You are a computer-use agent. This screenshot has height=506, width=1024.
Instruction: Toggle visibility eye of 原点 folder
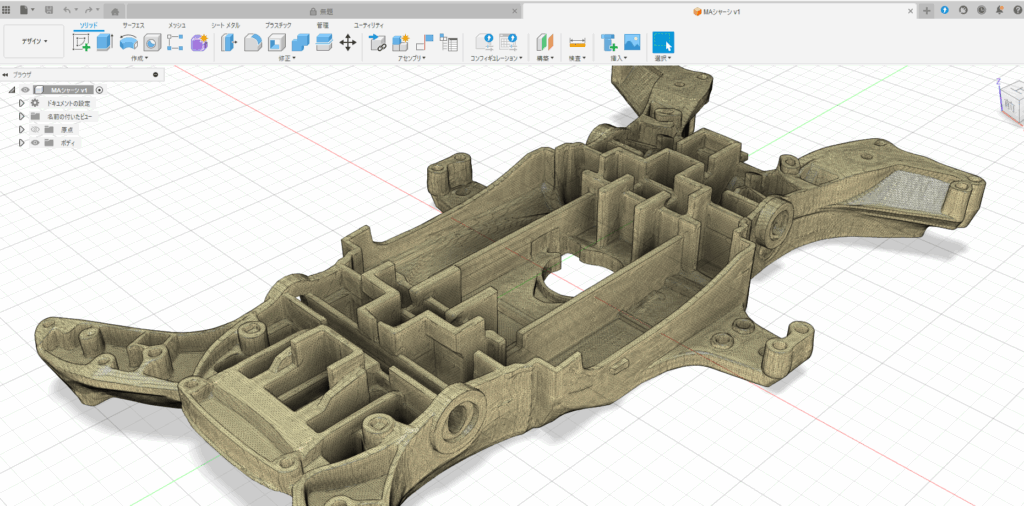point(35,130)
